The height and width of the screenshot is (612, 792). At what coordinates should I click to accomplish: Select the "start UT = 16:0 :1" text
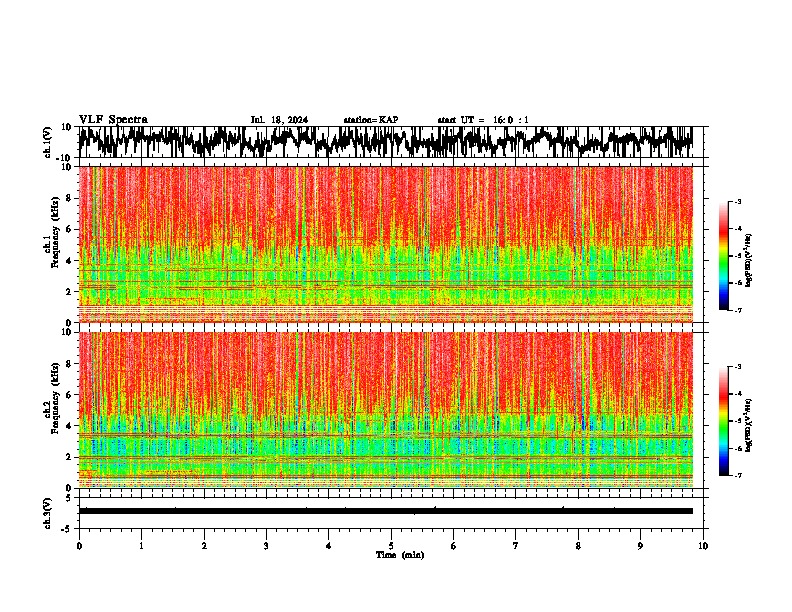(483, 120)
